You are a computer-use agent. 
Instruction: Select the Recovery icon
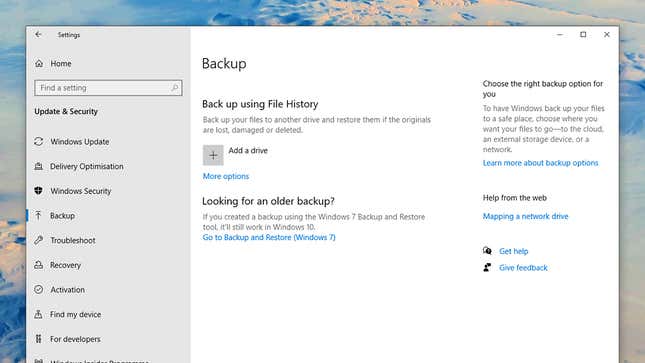[x=39, y=265]
